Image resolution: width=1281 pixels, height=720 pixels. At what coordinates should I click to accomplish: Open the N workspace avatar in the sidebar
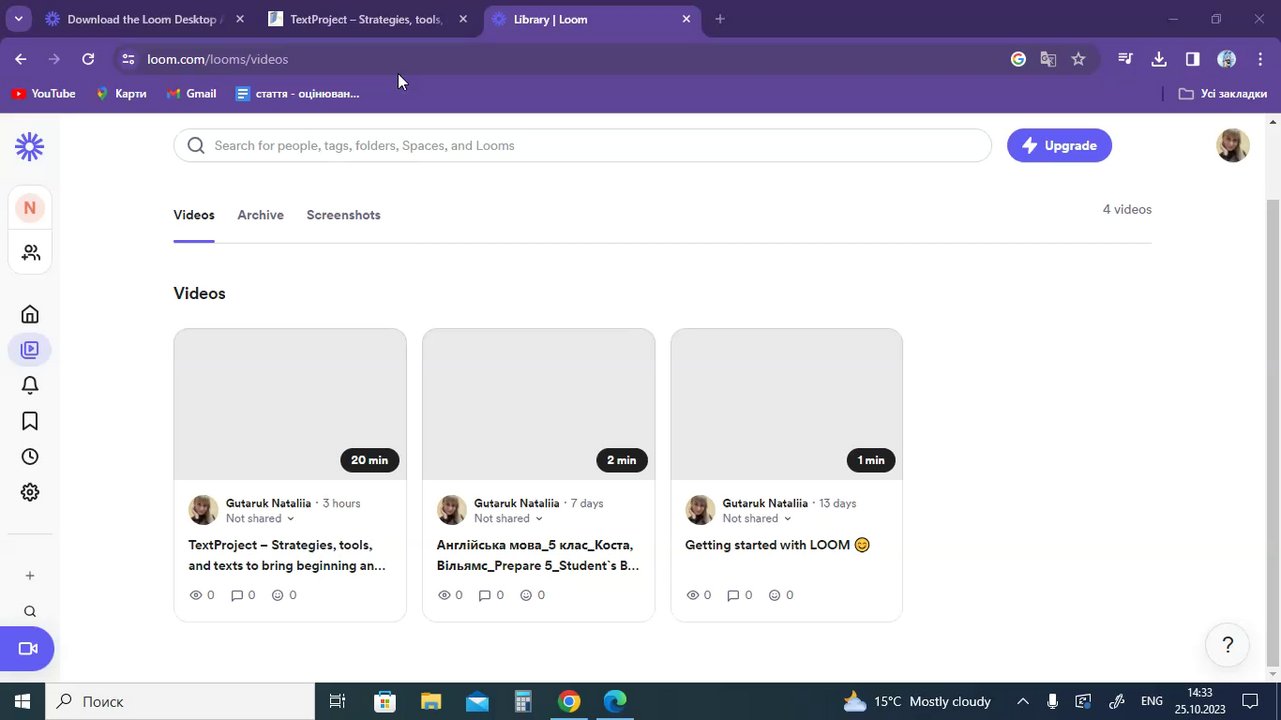tap(30, 208)
